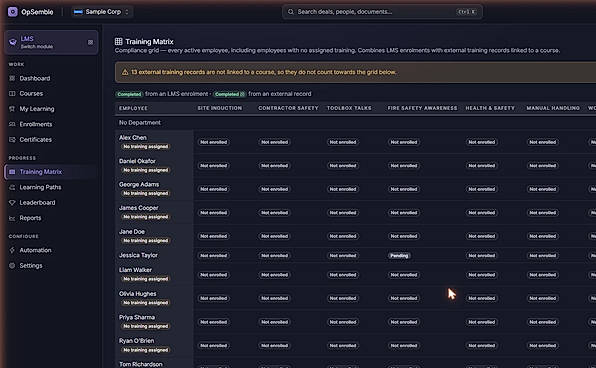
Task: Click Alex Chen's Site Induction Not enrolled badge
Action: (x=214, y=142)
